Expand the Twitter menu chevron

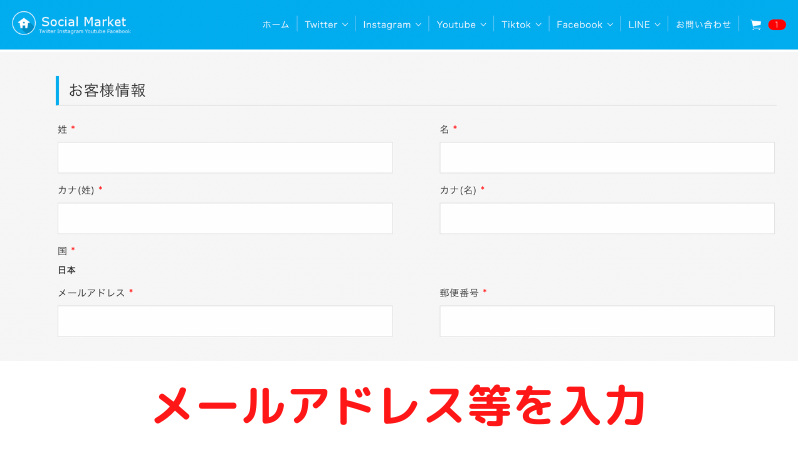coord(345,25)
